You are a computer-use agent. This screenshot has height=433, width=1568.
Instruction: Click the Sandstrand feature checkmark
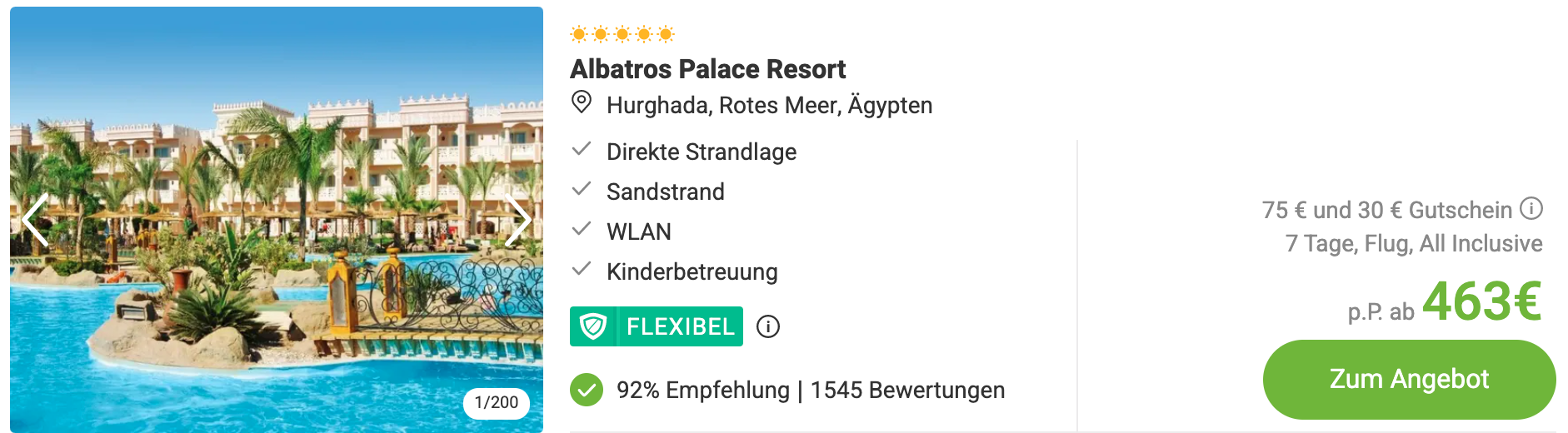point(582,190)
